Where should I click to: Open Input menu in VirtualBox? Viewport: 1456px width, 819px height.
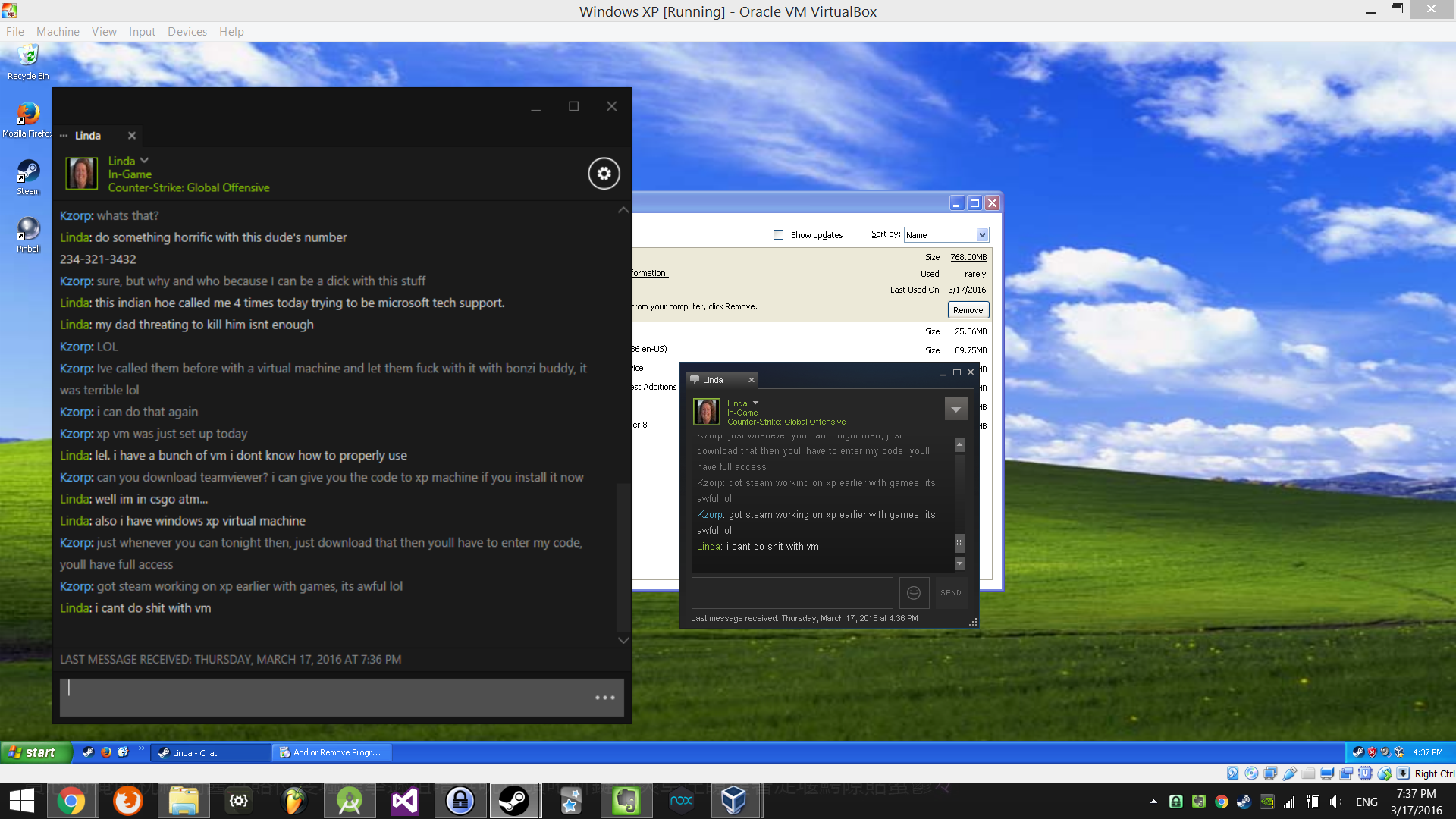142,32
